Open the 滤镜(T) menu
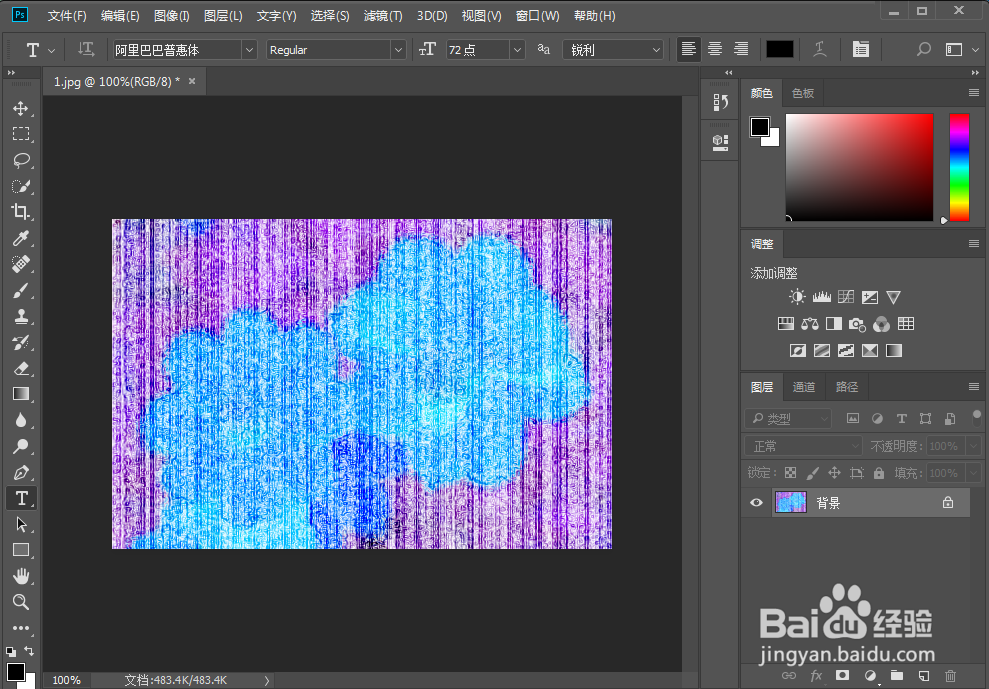Image resolution: width=989 pixels, height=689 pixels. pos(383,16)
